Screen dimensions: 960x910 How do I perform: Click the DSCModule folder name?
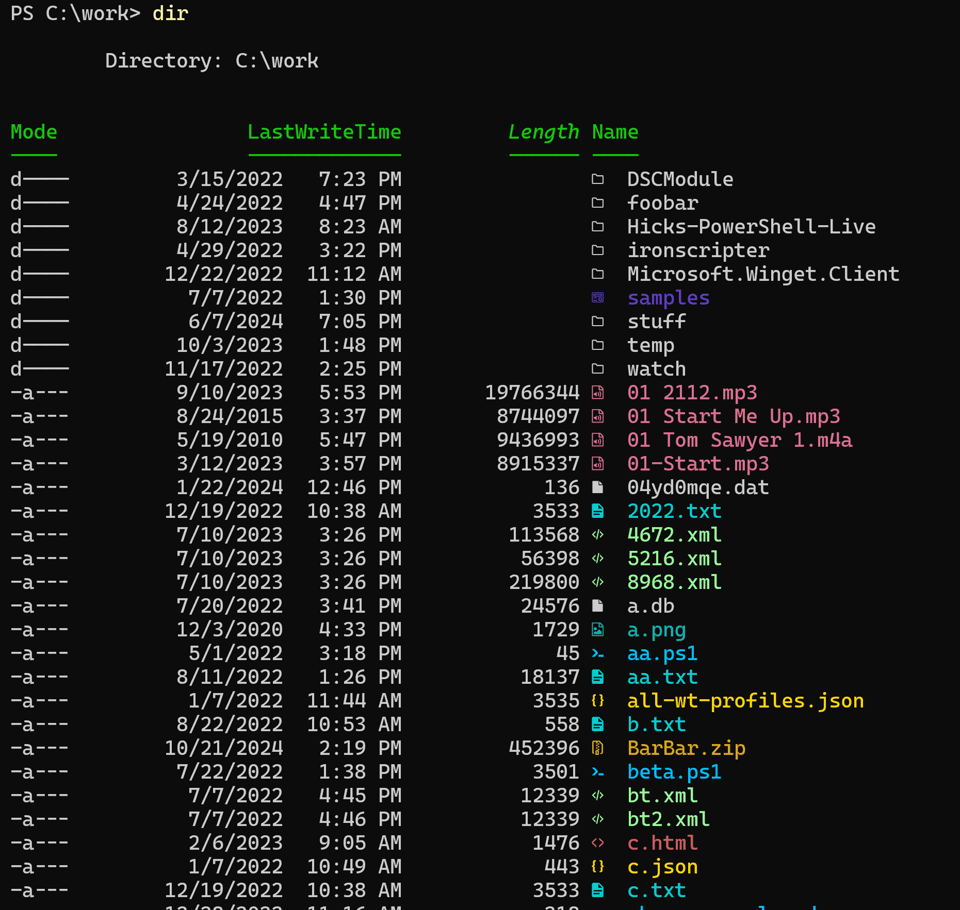(x=680, y=179)
